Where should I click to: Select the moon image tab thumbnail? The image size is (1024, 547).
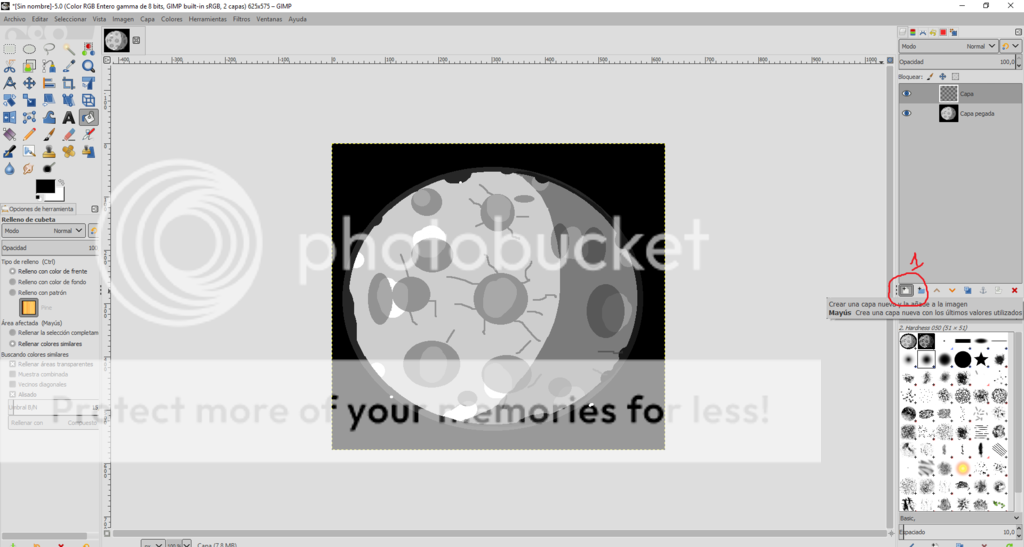(117, 40)
